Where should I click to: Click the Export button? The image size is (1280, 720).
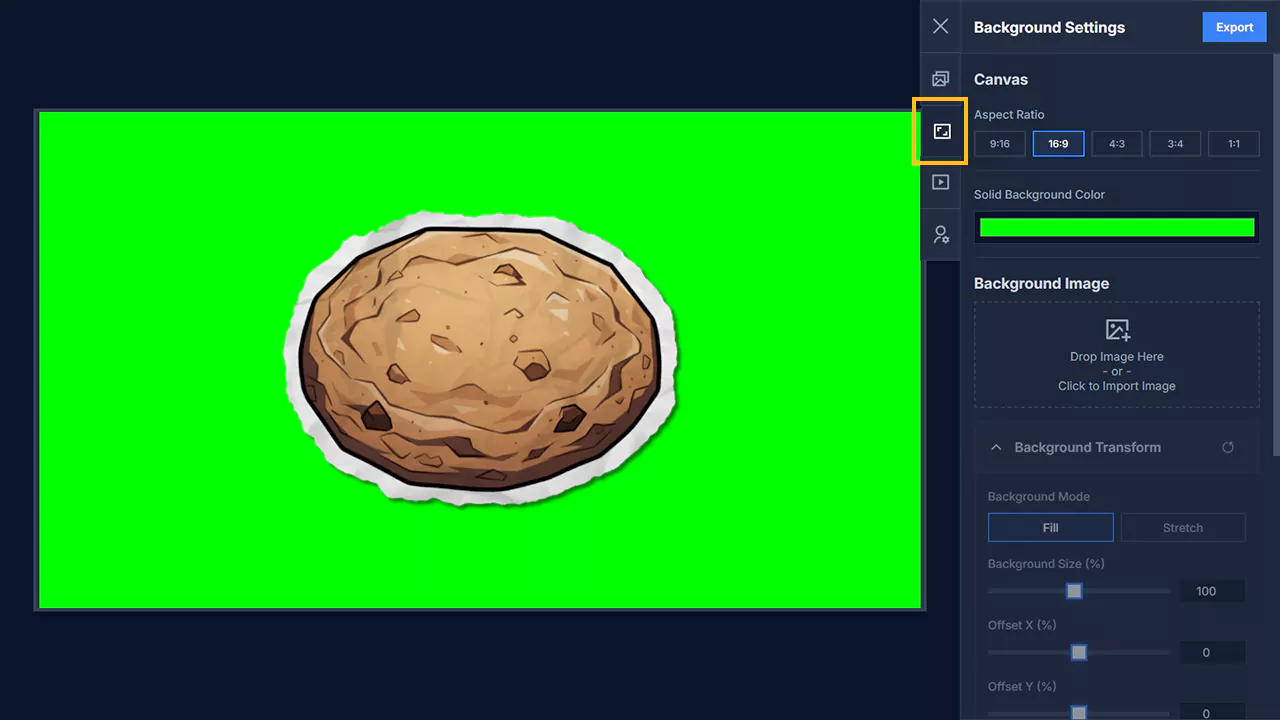click(x=1234, y=27)
